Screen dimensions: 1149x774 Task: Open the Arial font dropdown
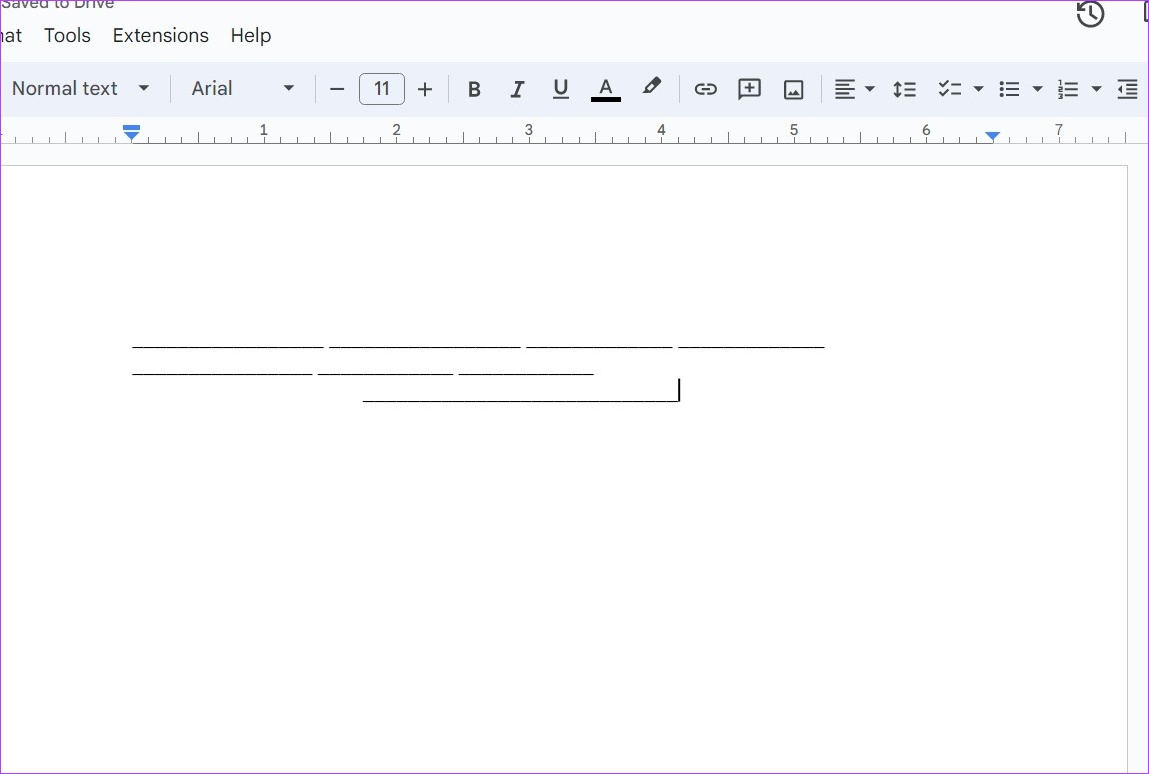[x=243, y=89]
